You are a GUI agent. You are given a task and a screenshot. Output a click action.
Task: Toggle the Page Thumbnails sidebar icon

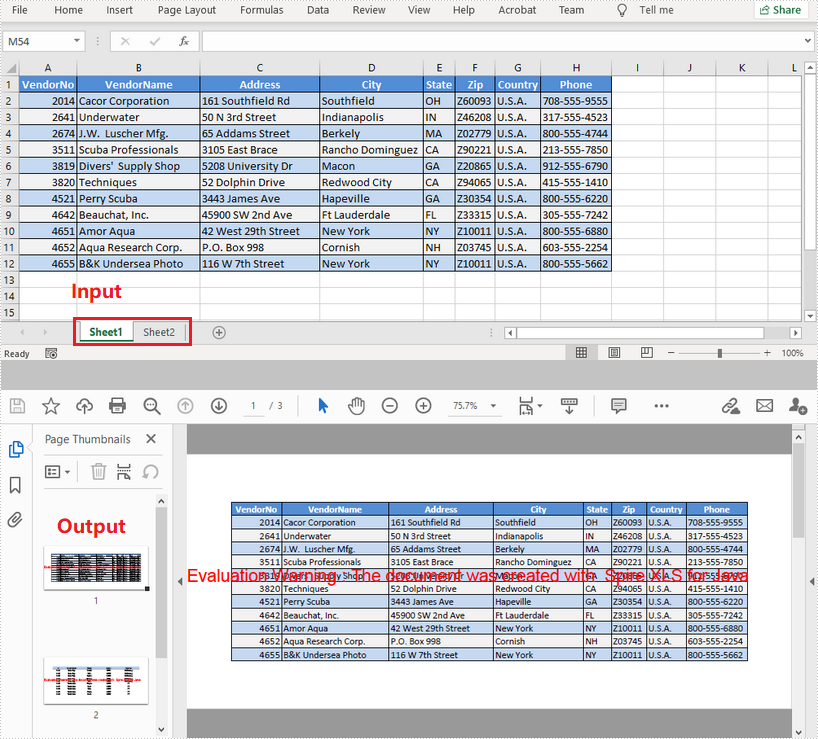pyautogui.click(x=15, y=450)
